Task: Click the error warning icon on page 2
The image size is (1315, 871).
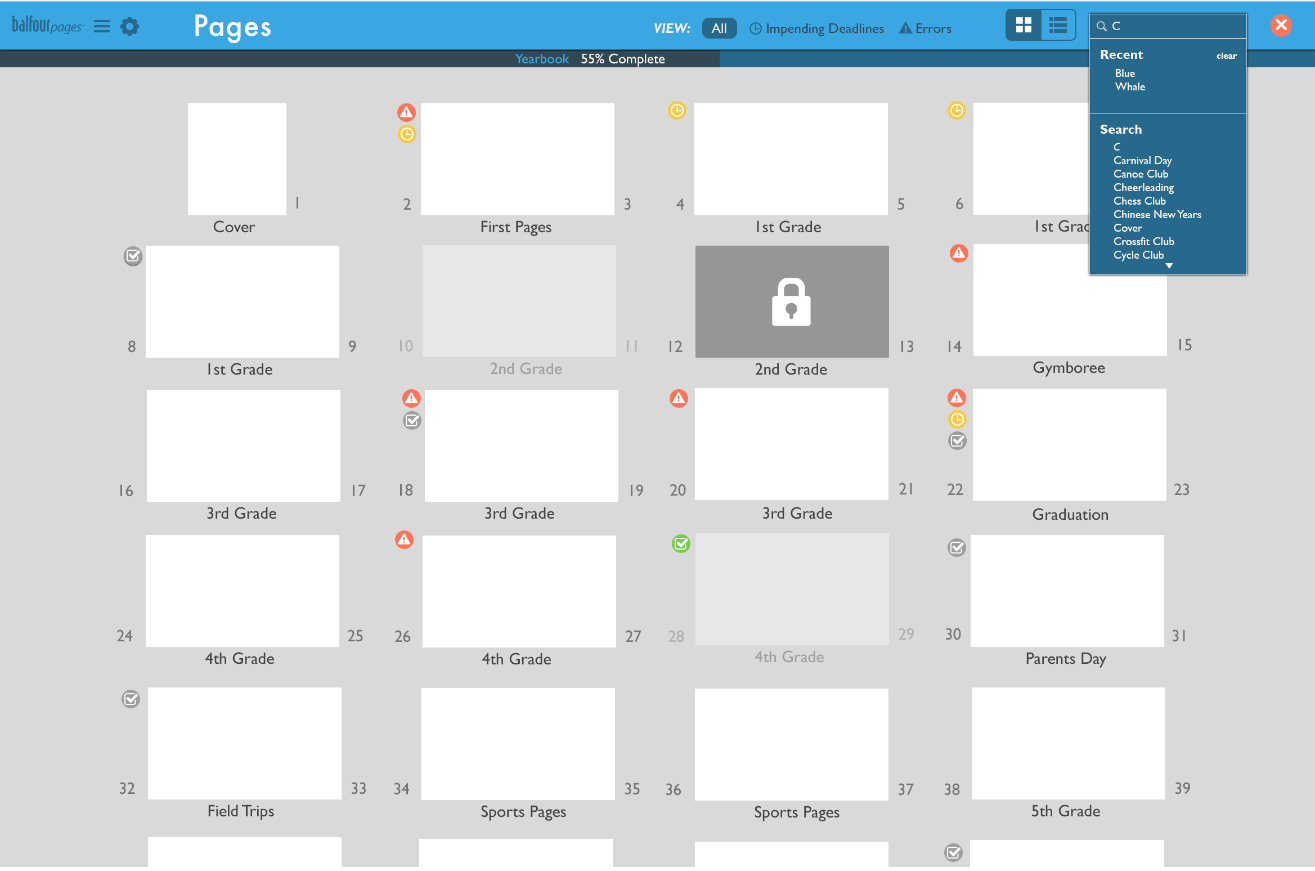Action: pos(406,112)
